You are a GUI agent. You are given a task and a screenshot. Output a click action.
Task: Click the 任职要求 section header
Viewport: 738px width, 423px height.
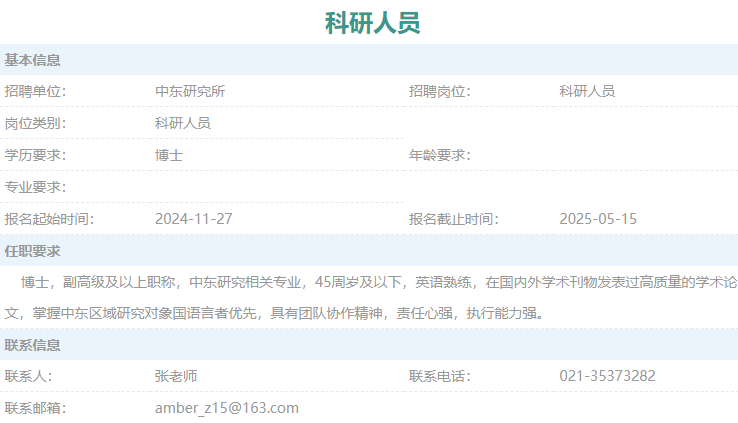point(33,251)
